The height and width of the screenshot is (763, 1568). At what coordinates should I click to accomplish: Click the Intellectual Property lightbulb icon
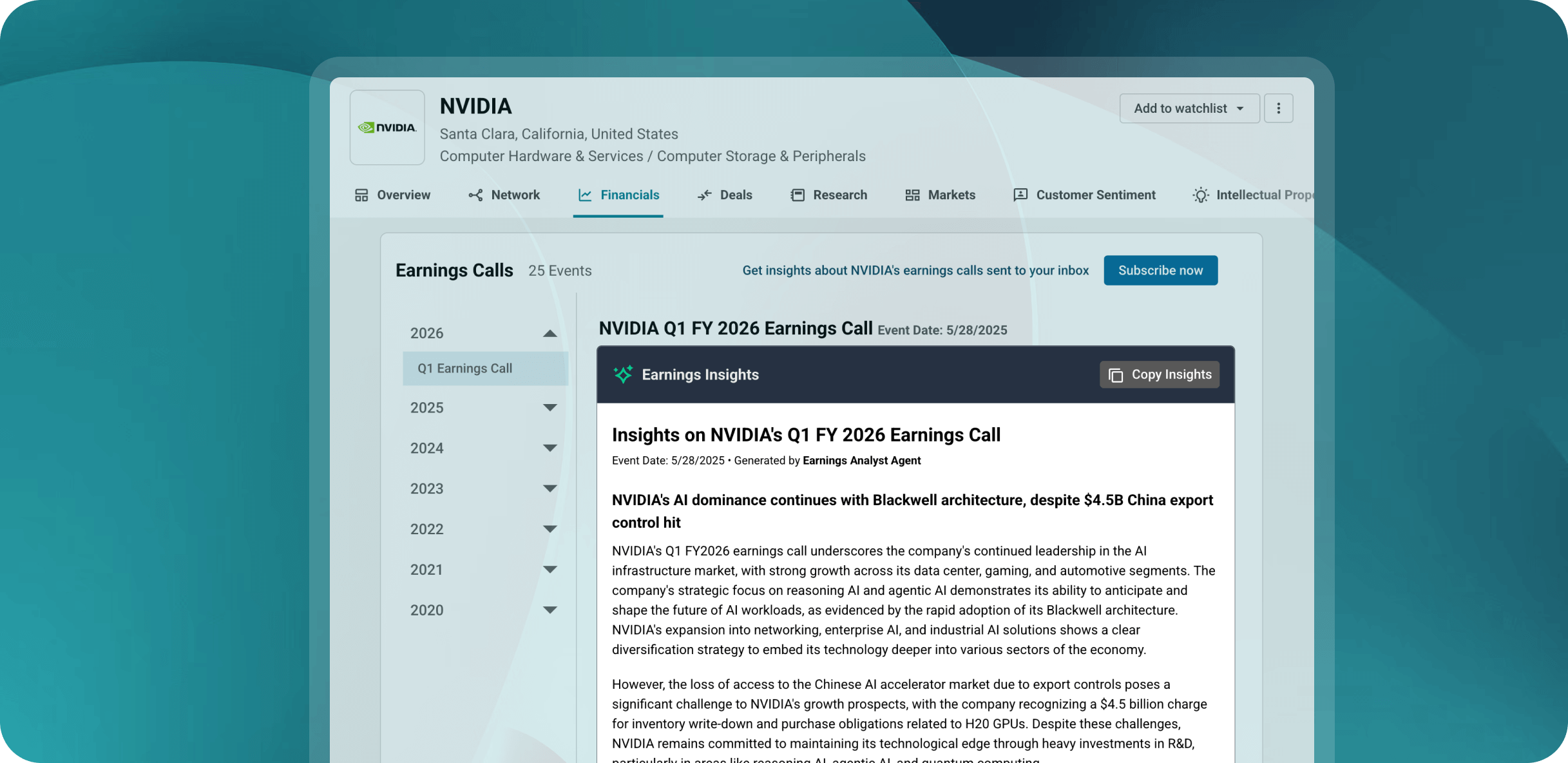(1200, 195)
